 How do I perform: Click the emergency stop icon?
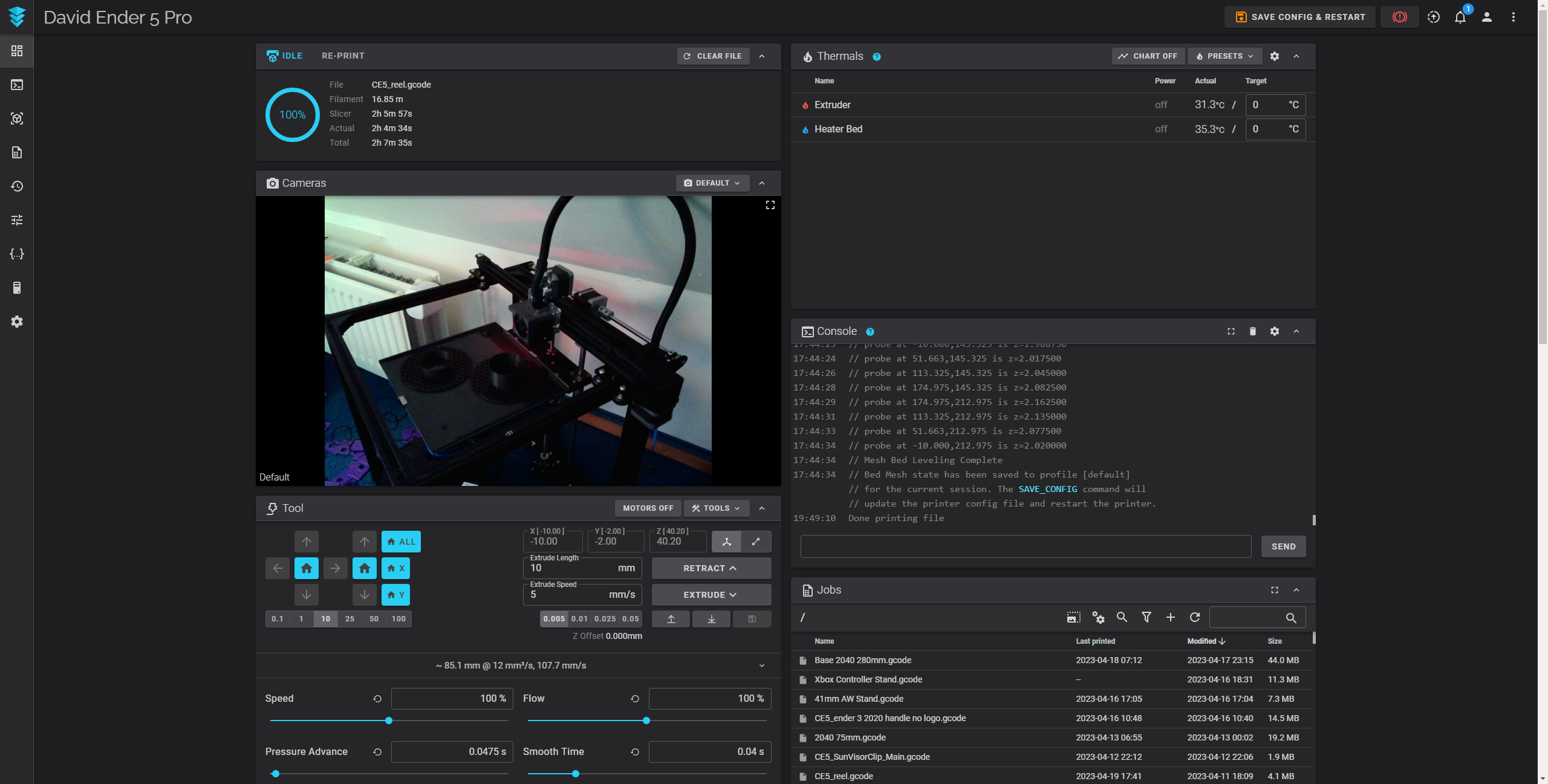(1399, 17)
